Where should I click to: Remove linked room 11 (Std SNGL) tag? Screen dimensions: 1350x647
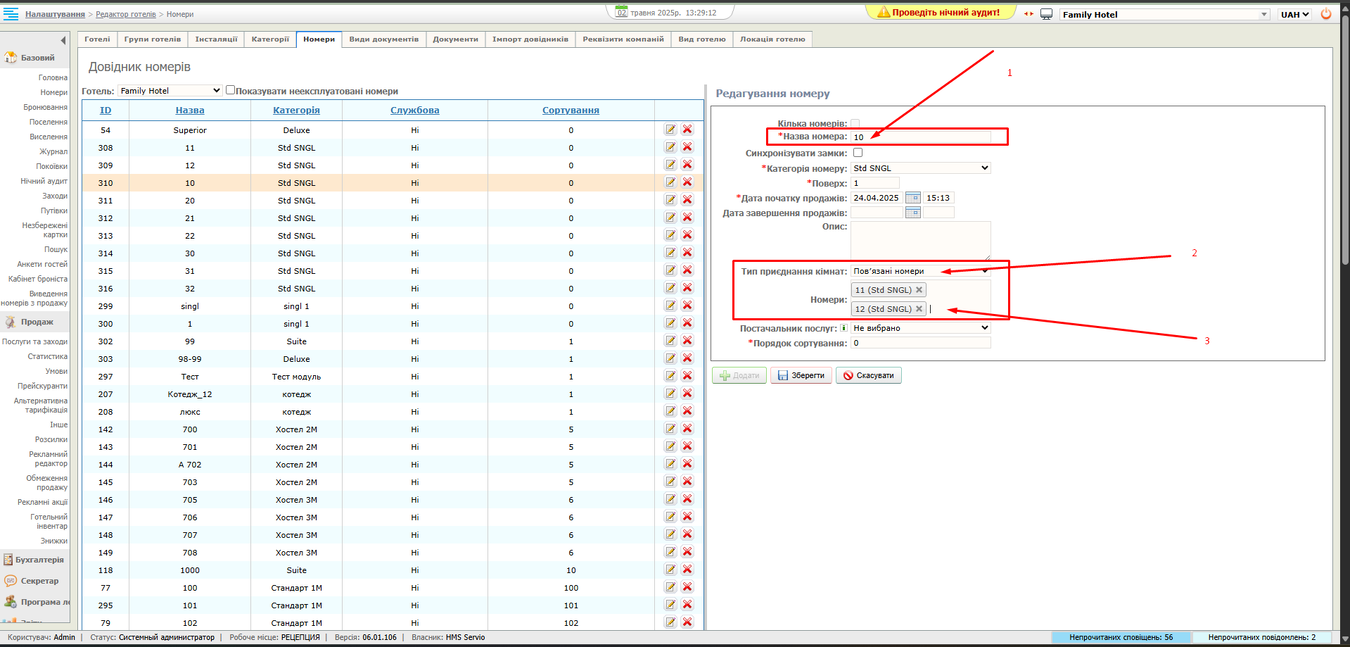click(919, 290)
